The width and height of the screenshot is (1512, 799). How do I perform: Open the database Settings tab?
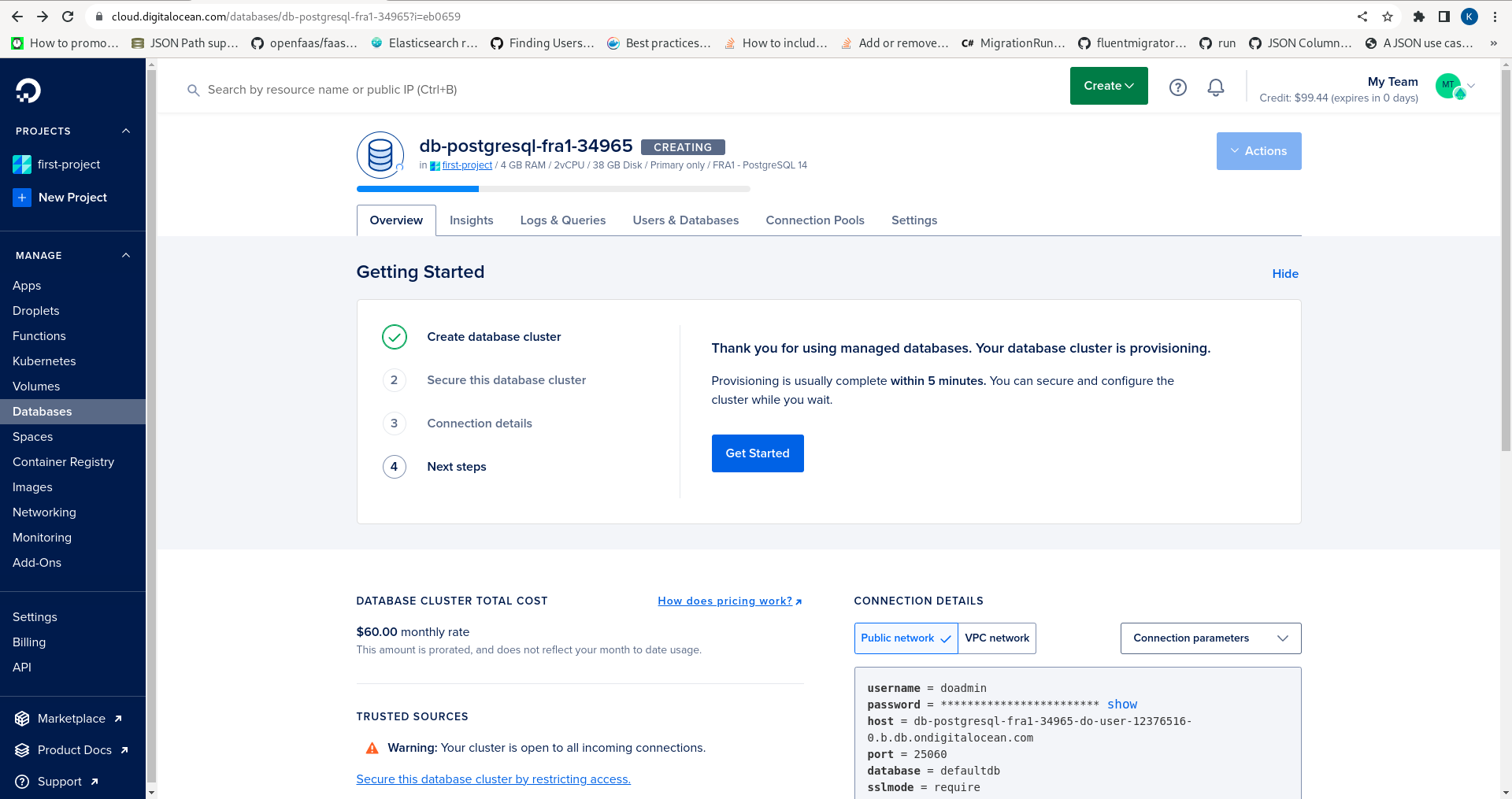coord(914,220)
